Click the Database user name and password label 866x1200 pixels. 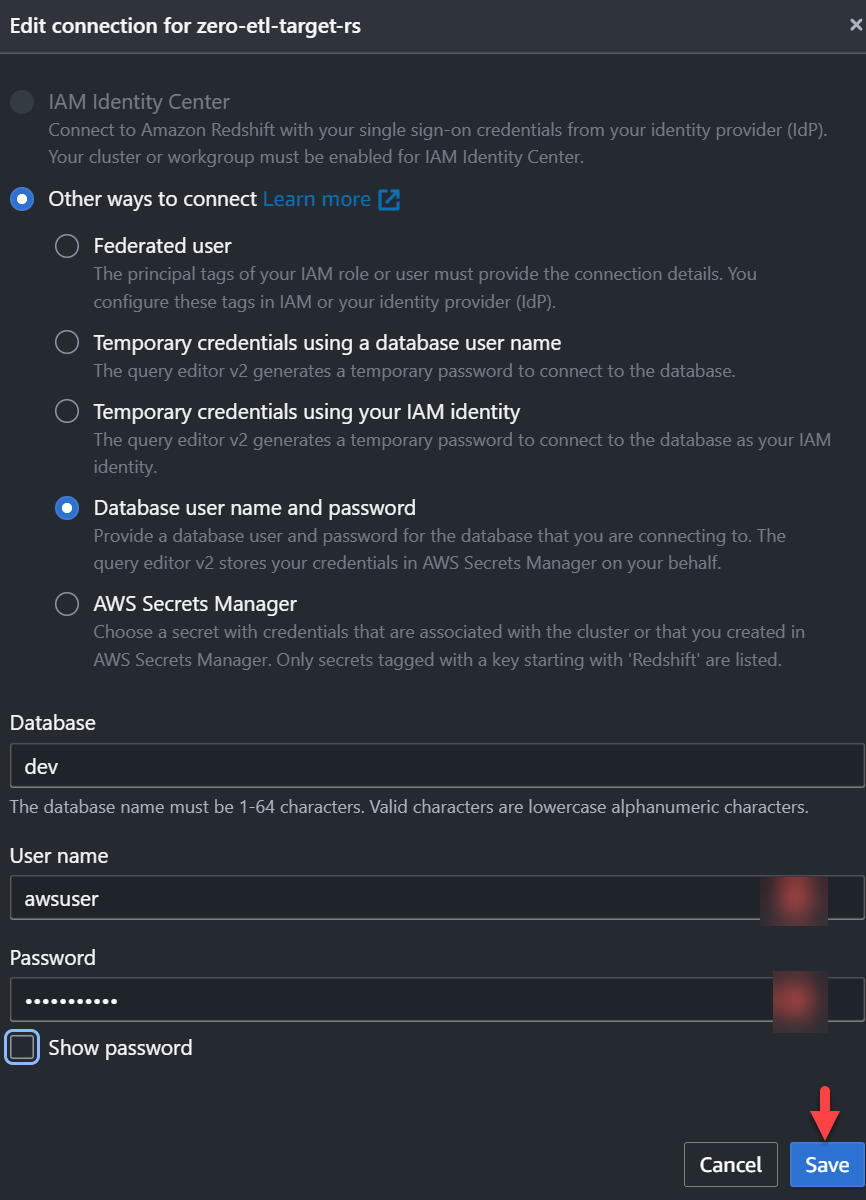click(254, 508)
